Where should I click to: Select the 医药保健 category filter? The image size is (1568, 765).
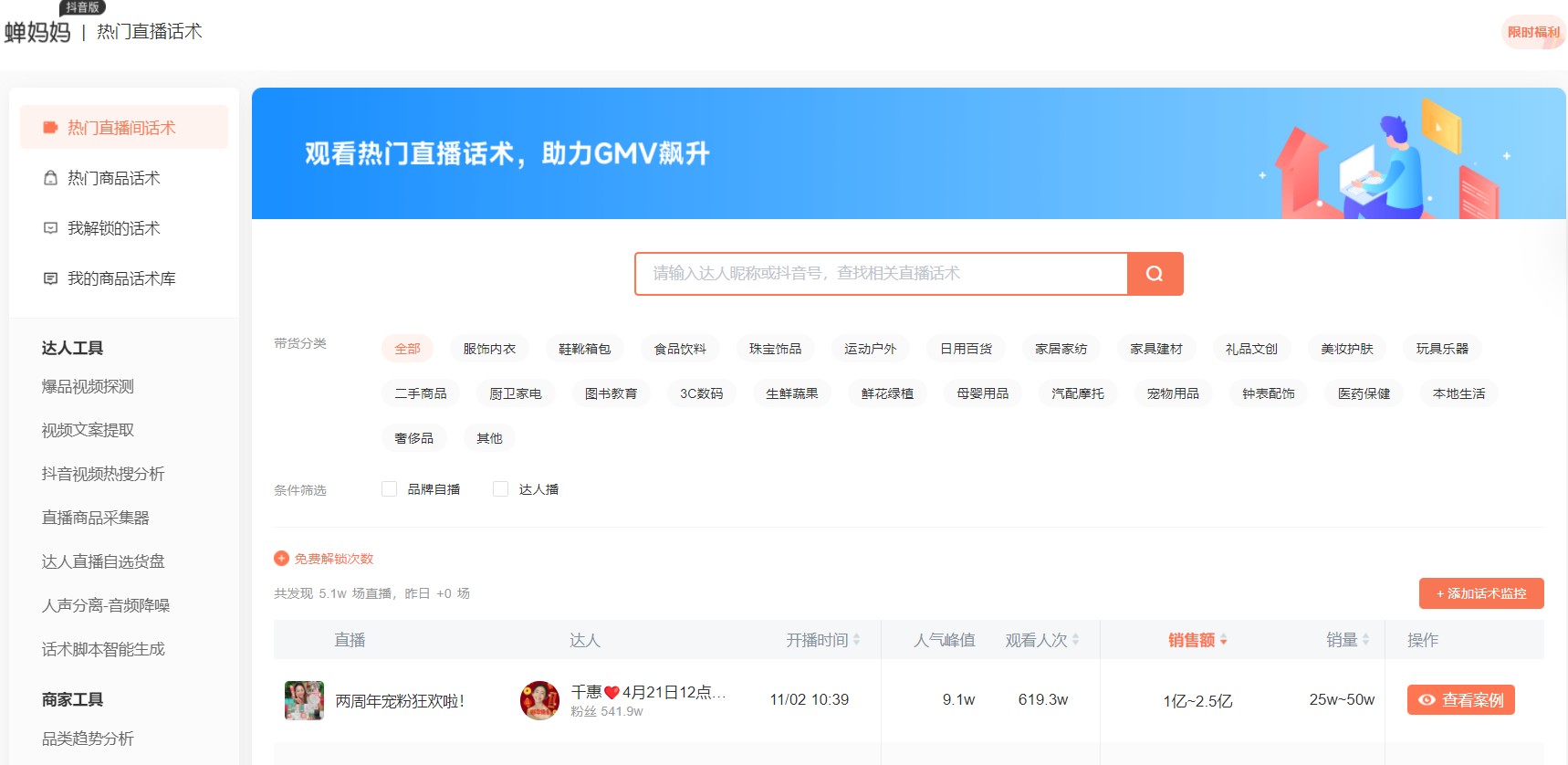click(x=1364, y=393)
